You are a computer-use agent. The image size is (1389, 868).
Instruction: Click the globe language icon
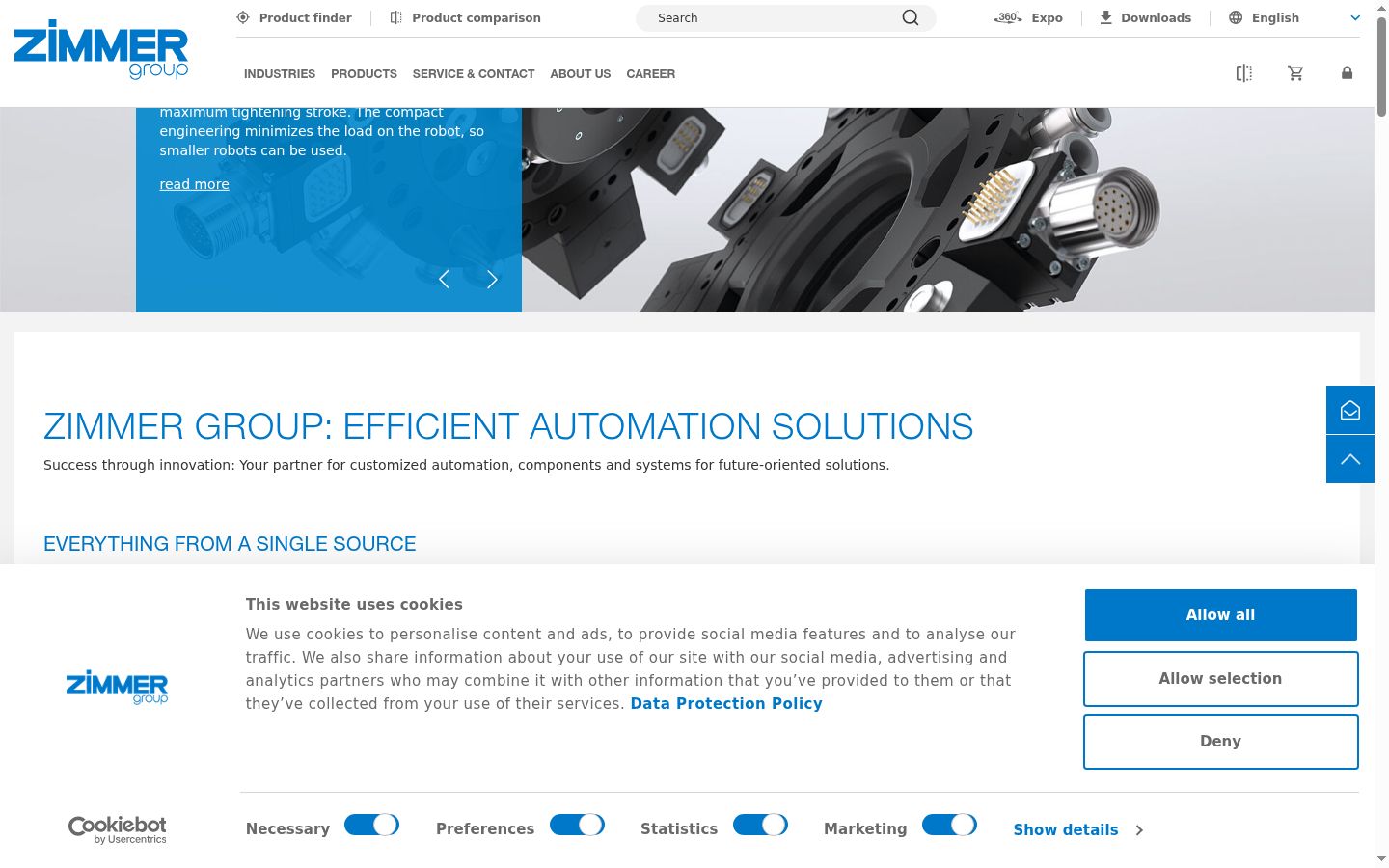click(x=1236, y=17)
